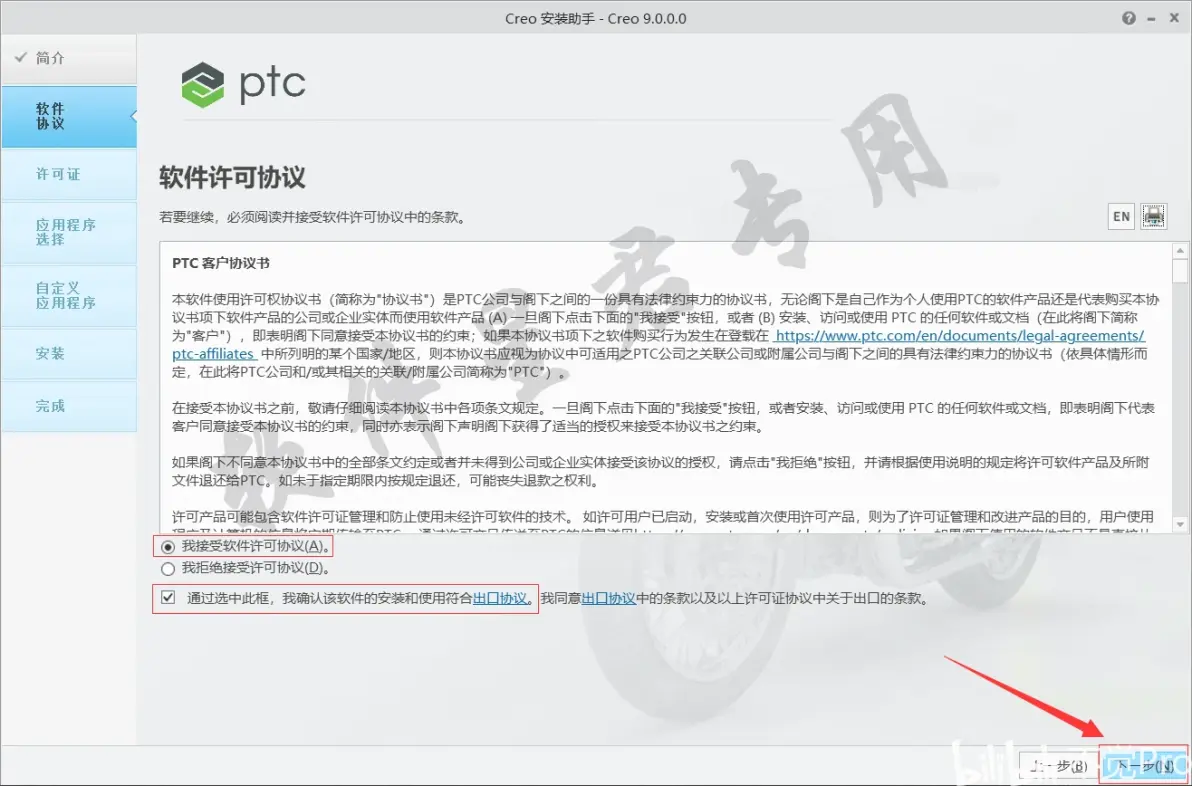Switch agreement language with EN button
Image resolution: width=1192 pixels, height=786 pixels.
pos(1121,217)
